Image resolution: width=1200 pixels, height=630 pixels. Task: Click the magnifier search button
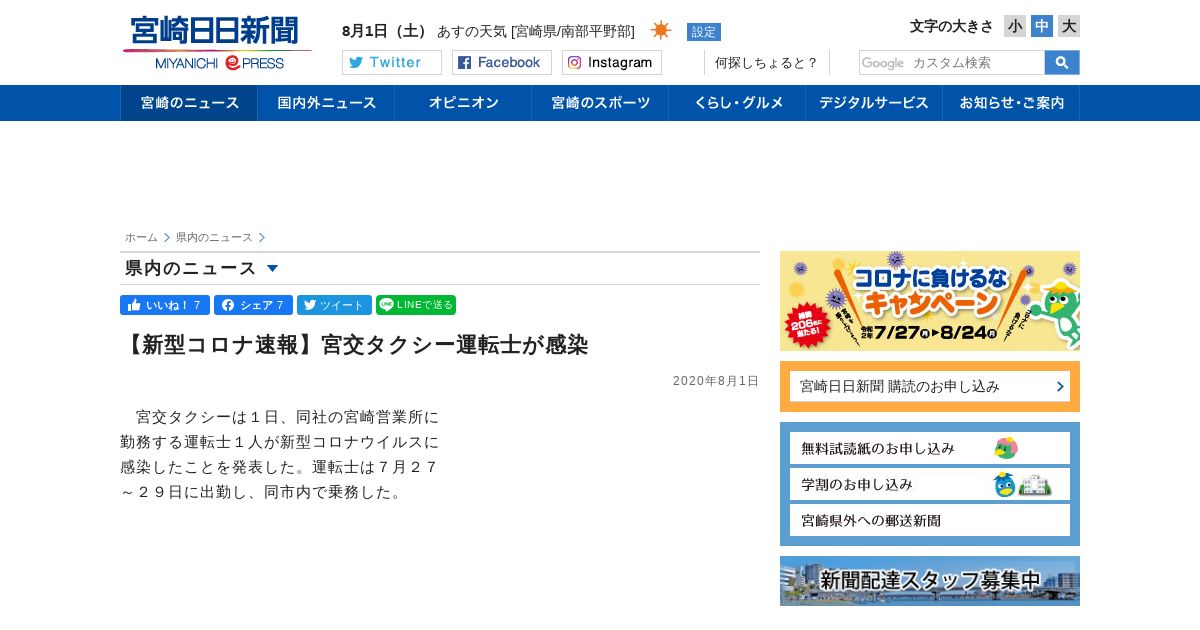[1062, 62]
